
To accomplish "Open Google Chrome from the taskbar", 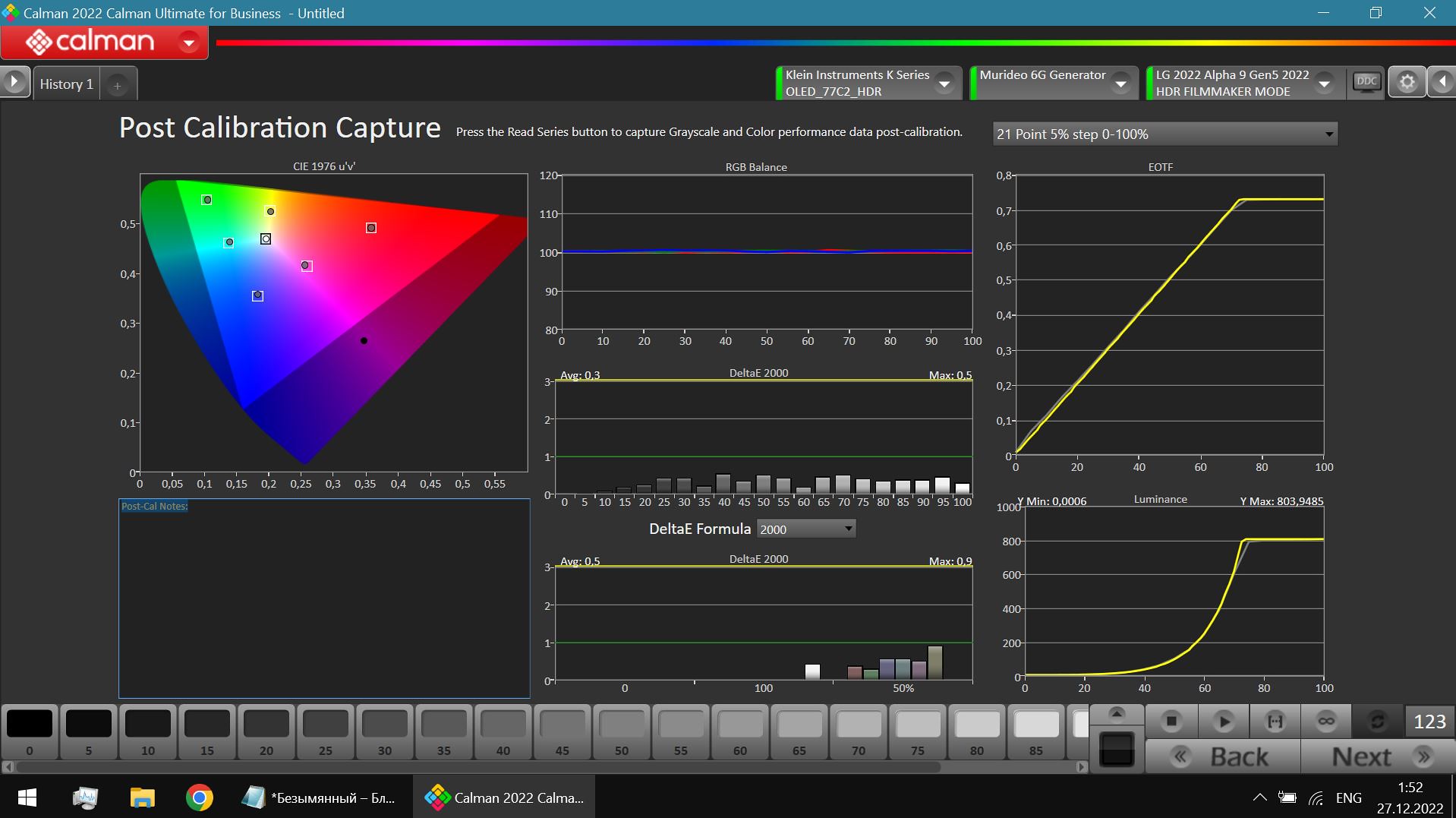I will pyautogui.click(x=200, y=797).
